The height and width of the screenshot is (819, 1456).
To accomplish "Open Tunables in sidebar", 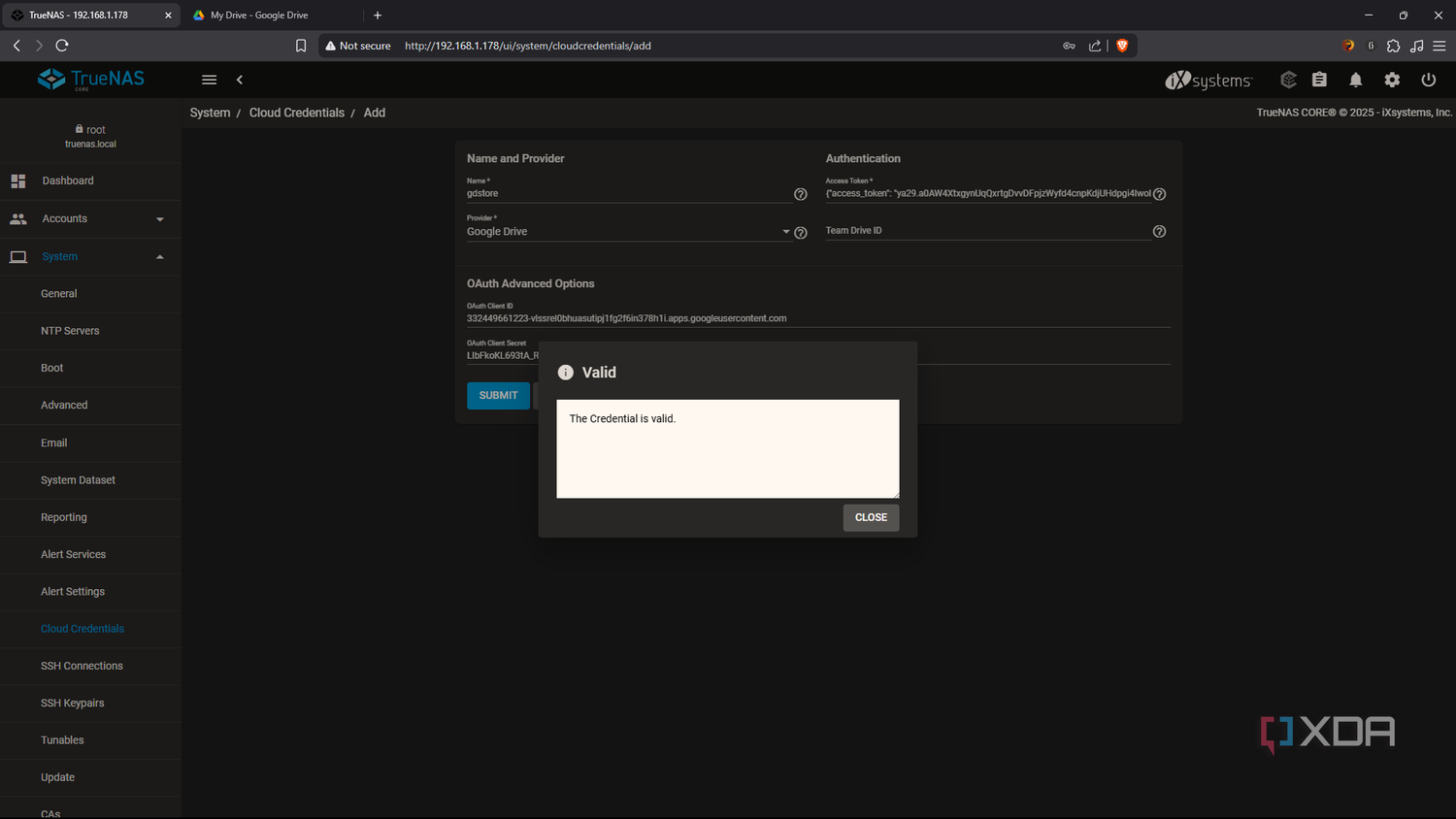I will click(x=62, y=740).
